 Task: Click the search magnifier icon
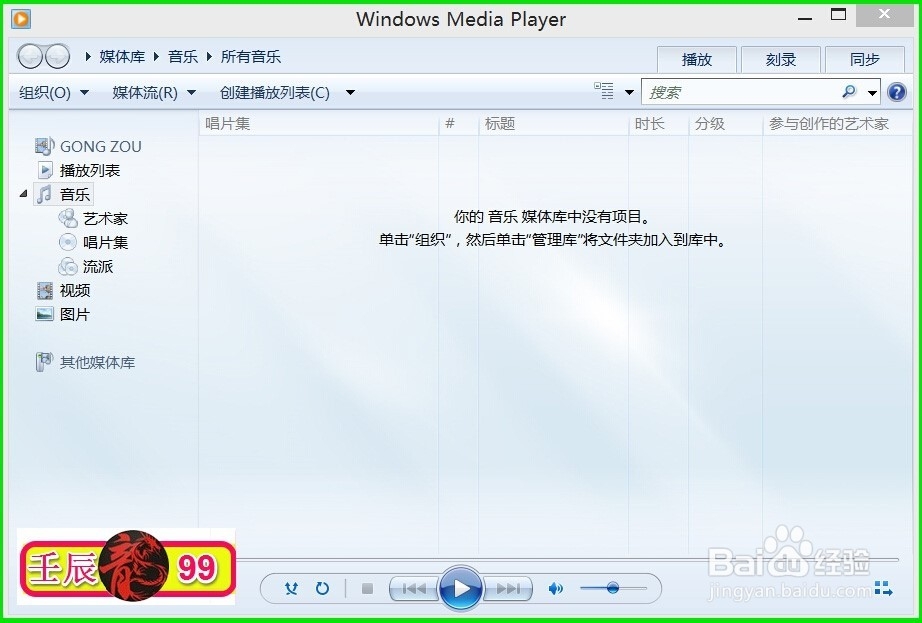[x=848, y=92]
